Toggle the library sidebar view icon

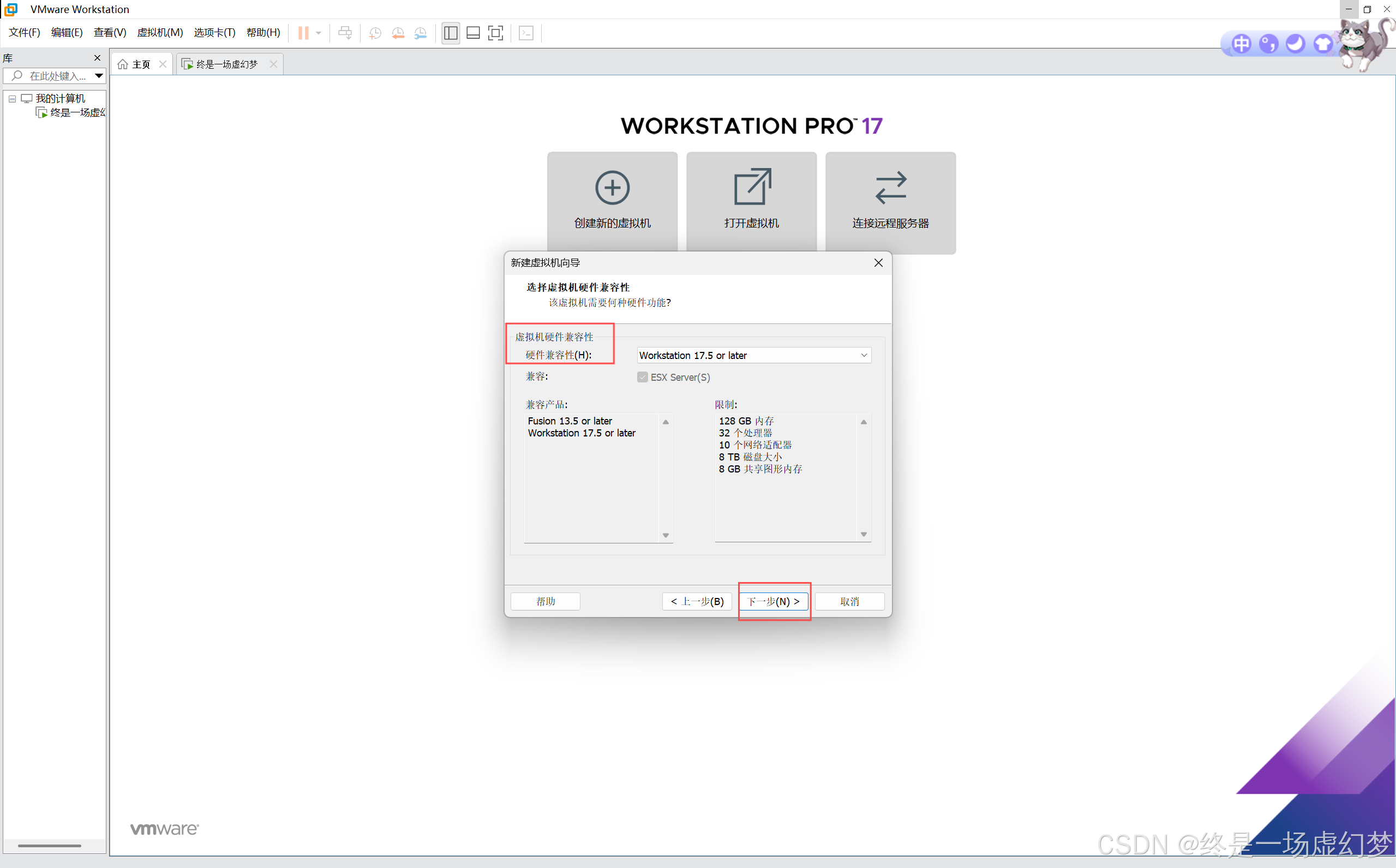pos(451,33)
